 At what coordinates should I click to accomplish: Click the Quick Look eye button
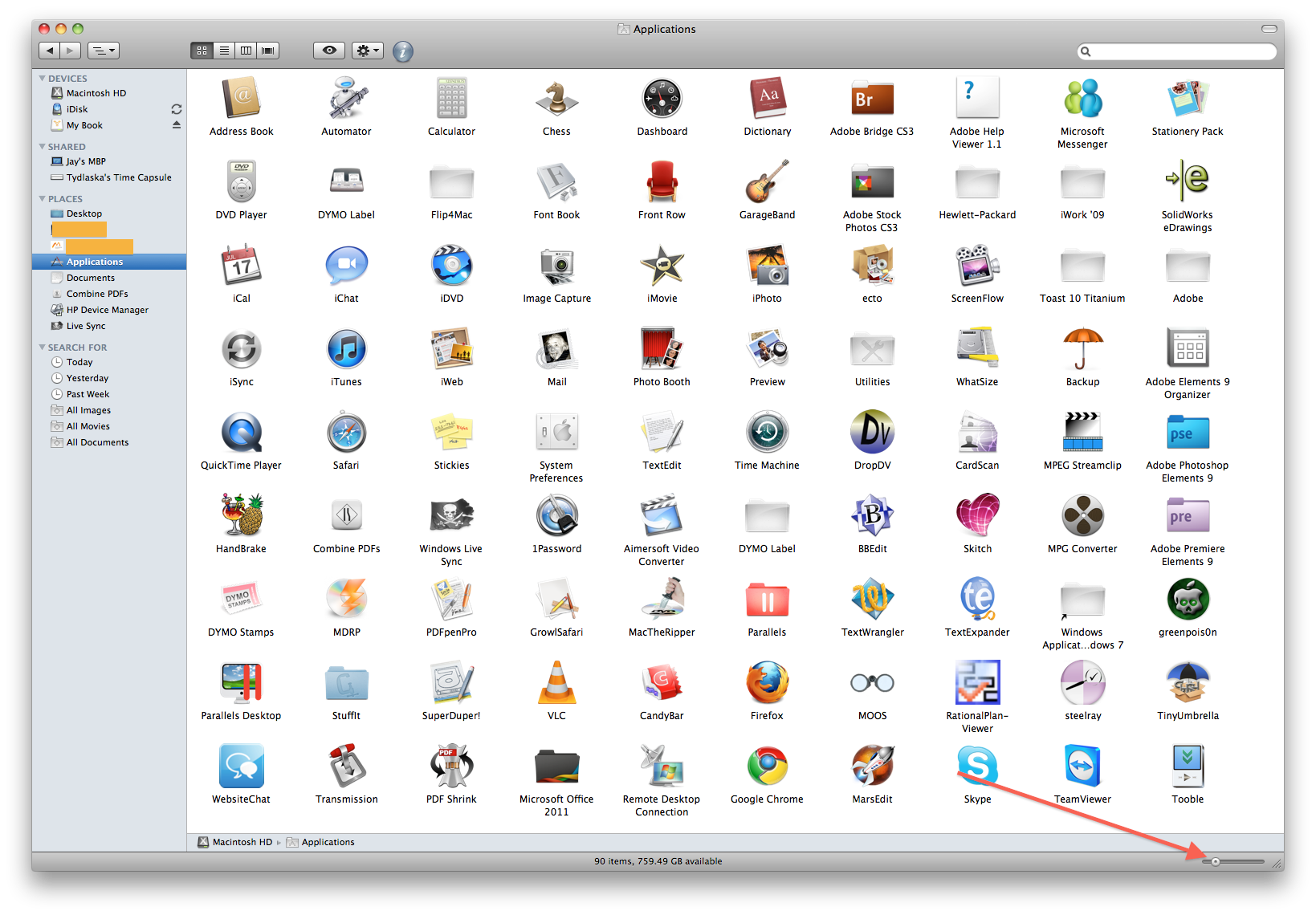[329, 51]
